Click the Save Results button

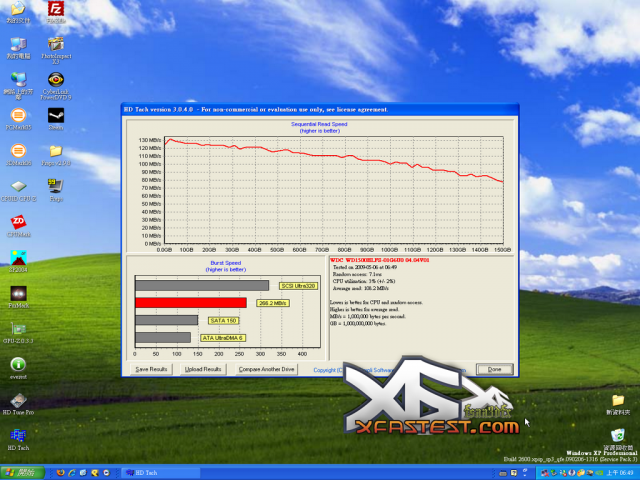pos(151,369)
